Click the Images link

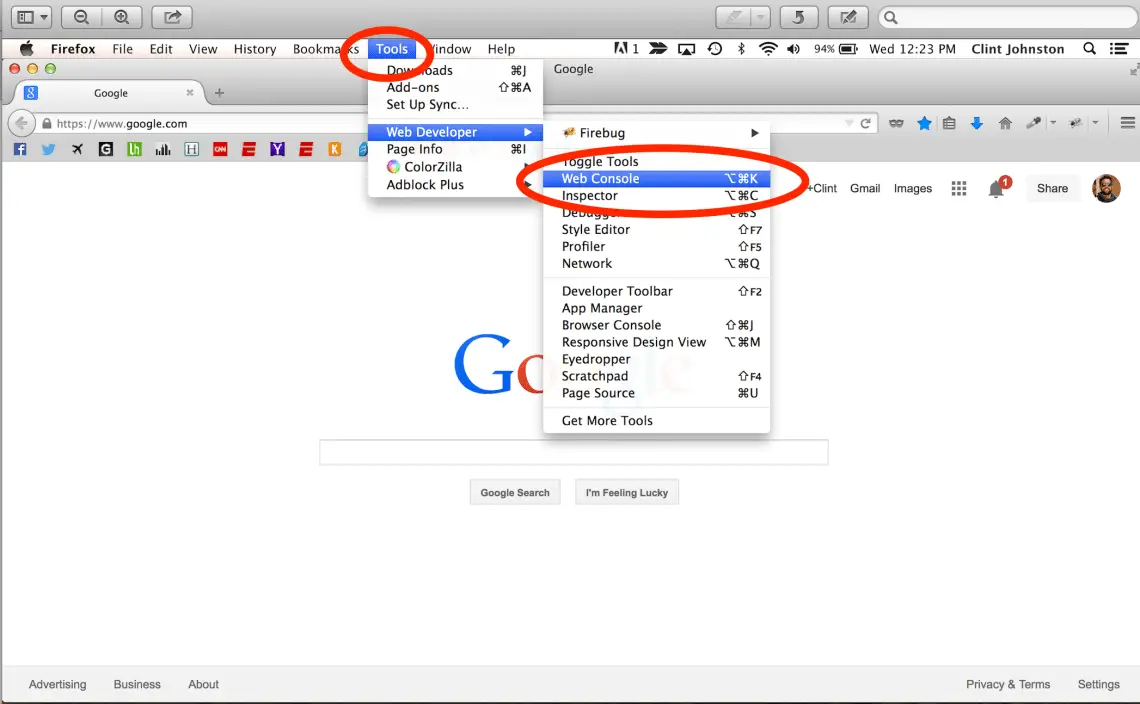click(912, 188)
